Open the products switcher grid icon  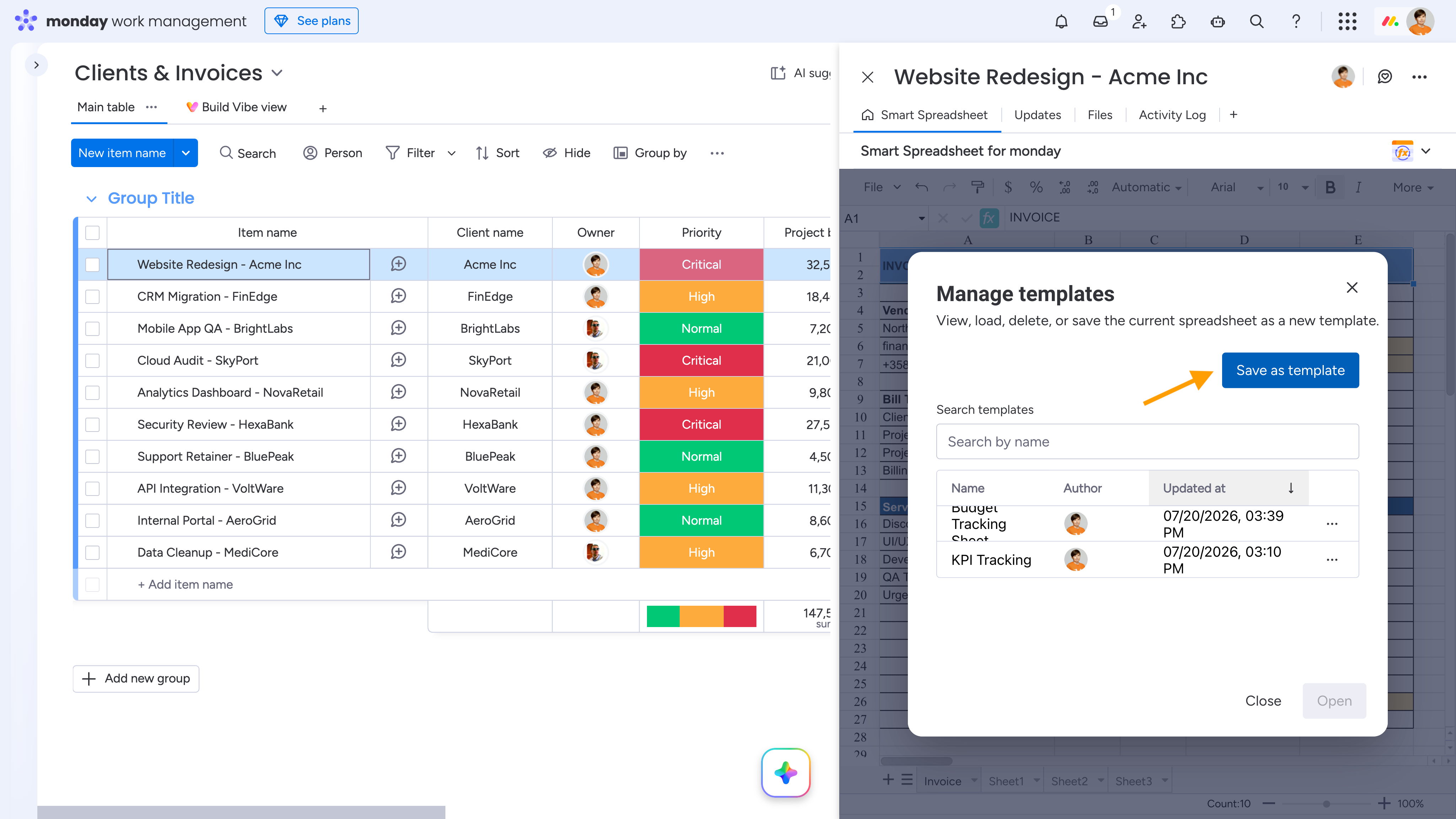1348,21
